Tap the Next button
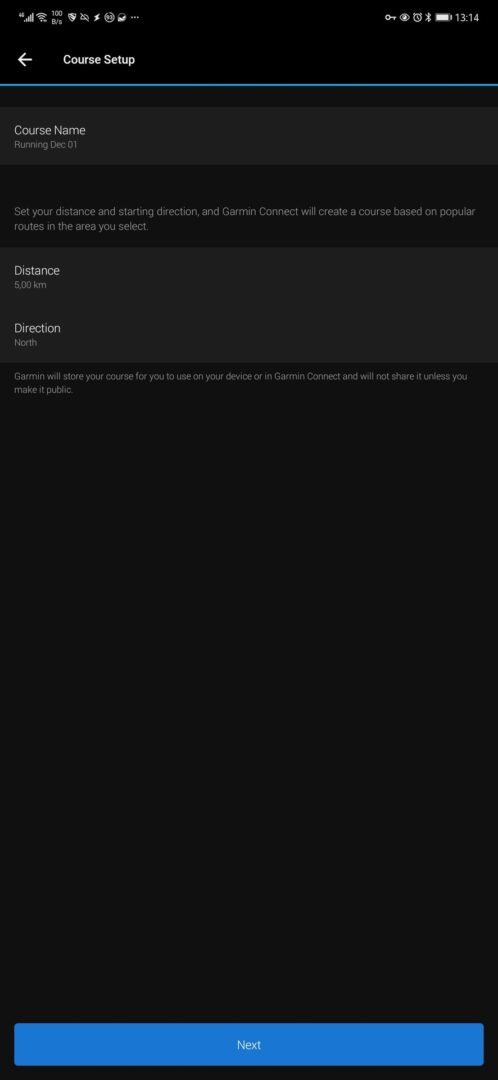Viewport: 498px width, 1080px height. pos(249,1044)
